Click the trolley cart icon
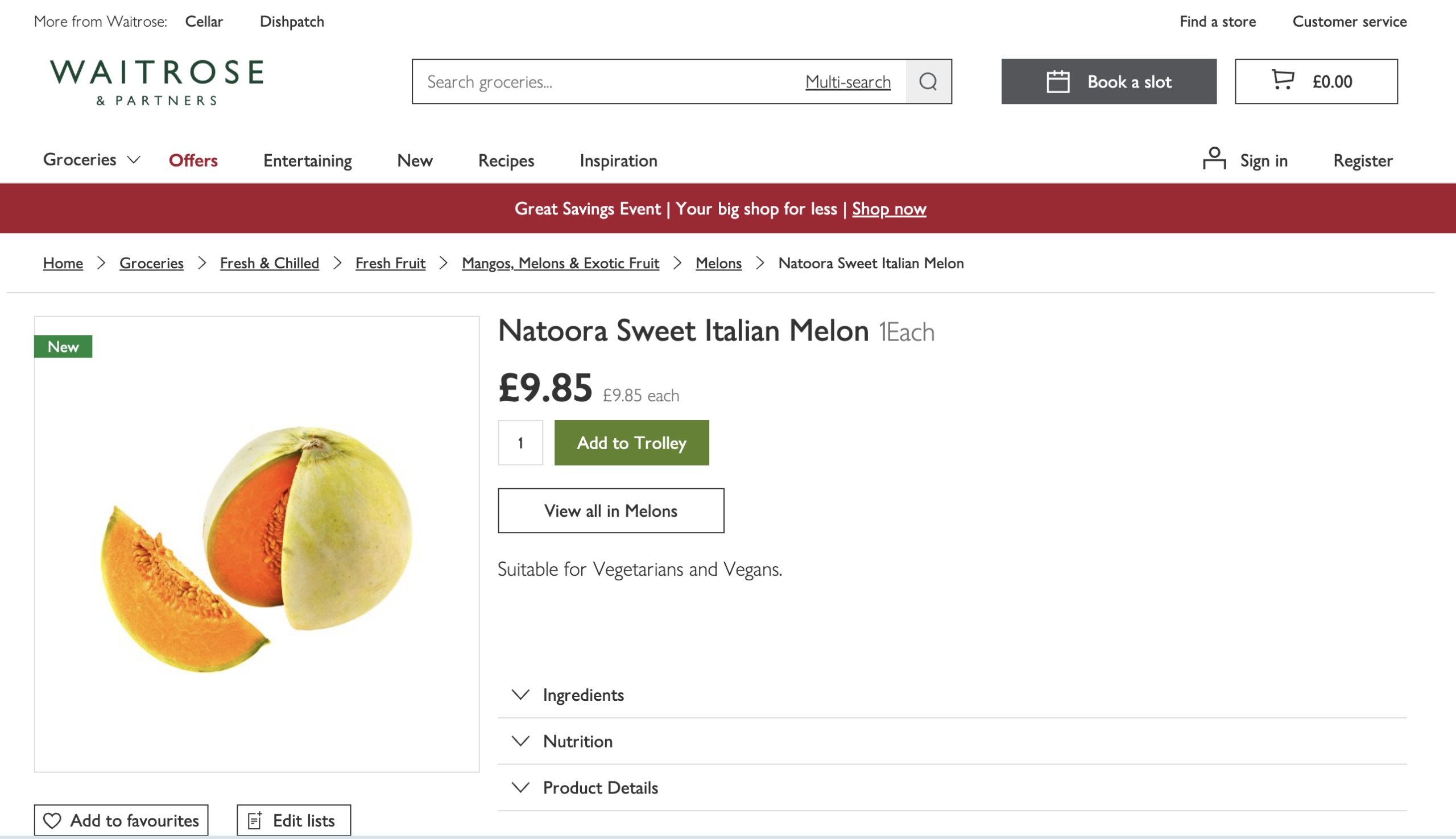 pos(1283,80)
